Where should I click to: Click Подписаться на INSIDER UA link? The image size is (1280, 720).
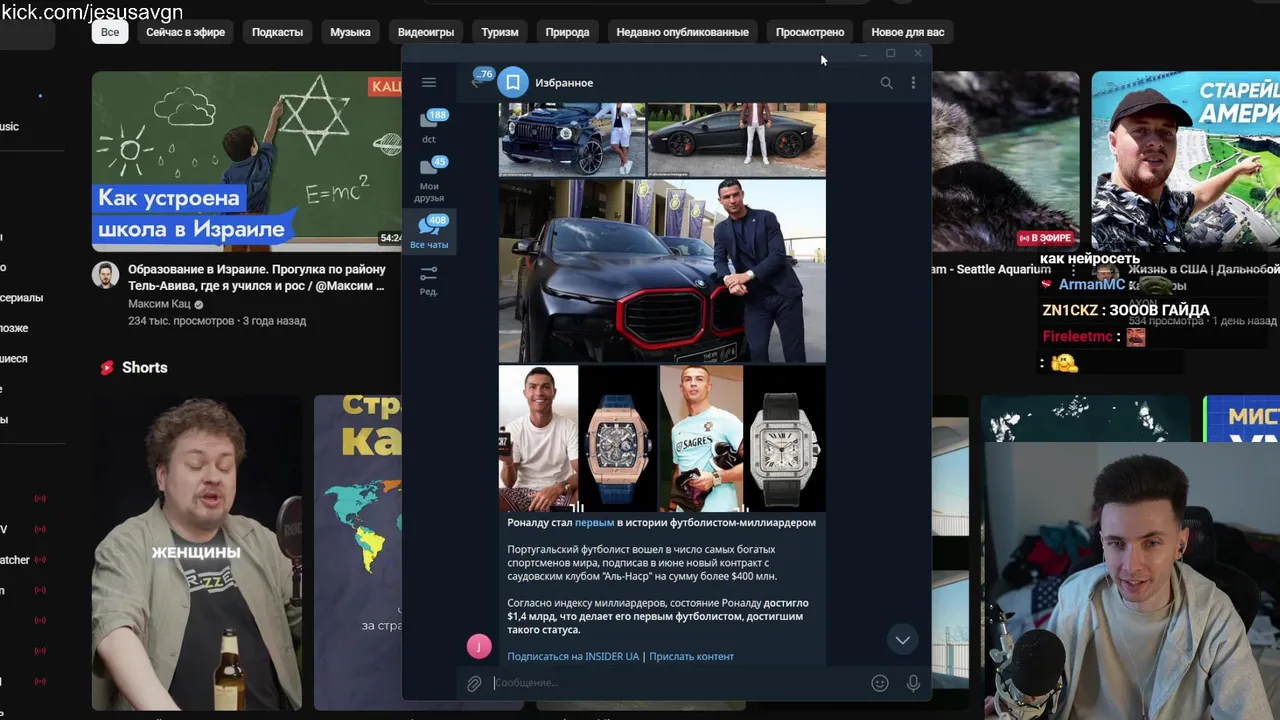573,656
